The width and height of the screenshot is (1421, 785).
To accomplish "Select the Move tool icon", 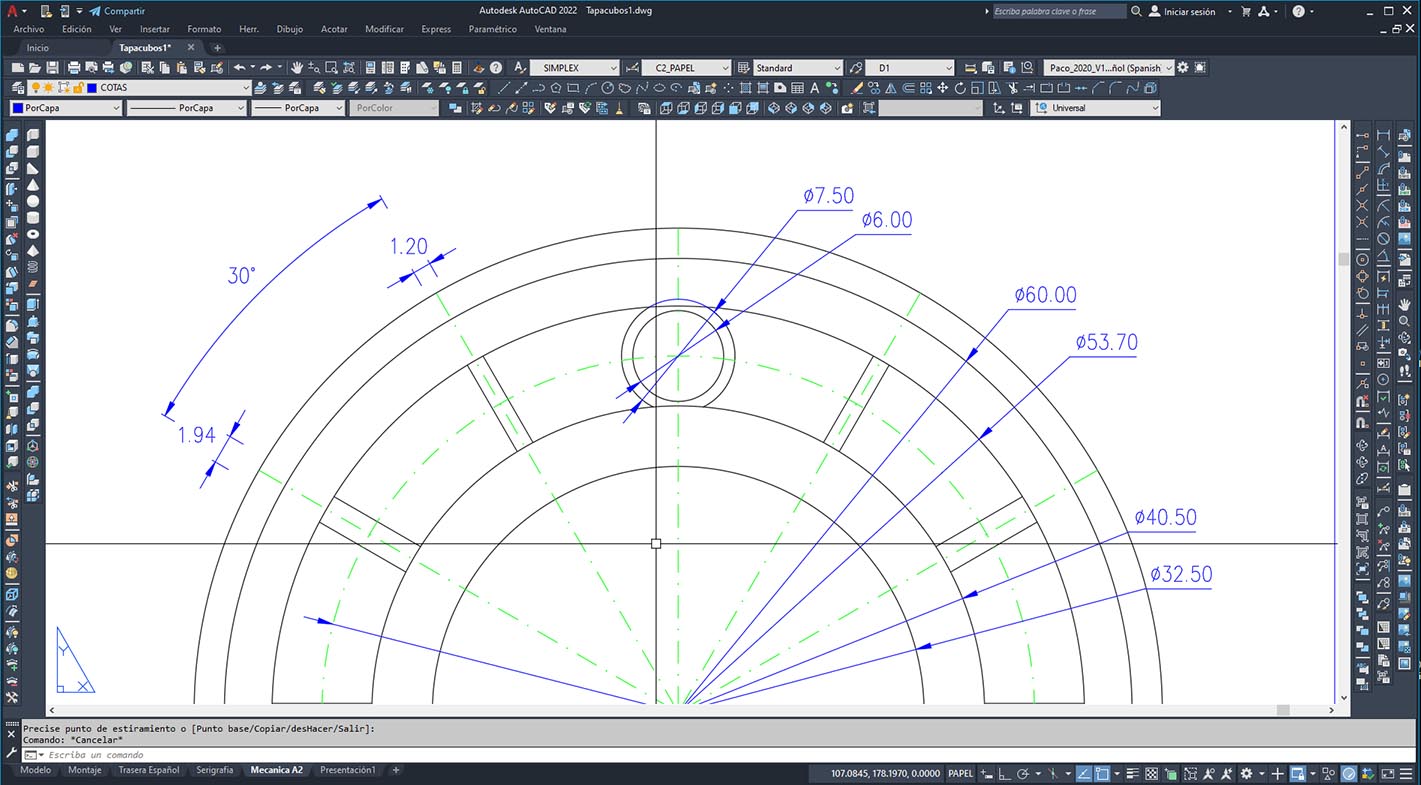I will 942,88.
